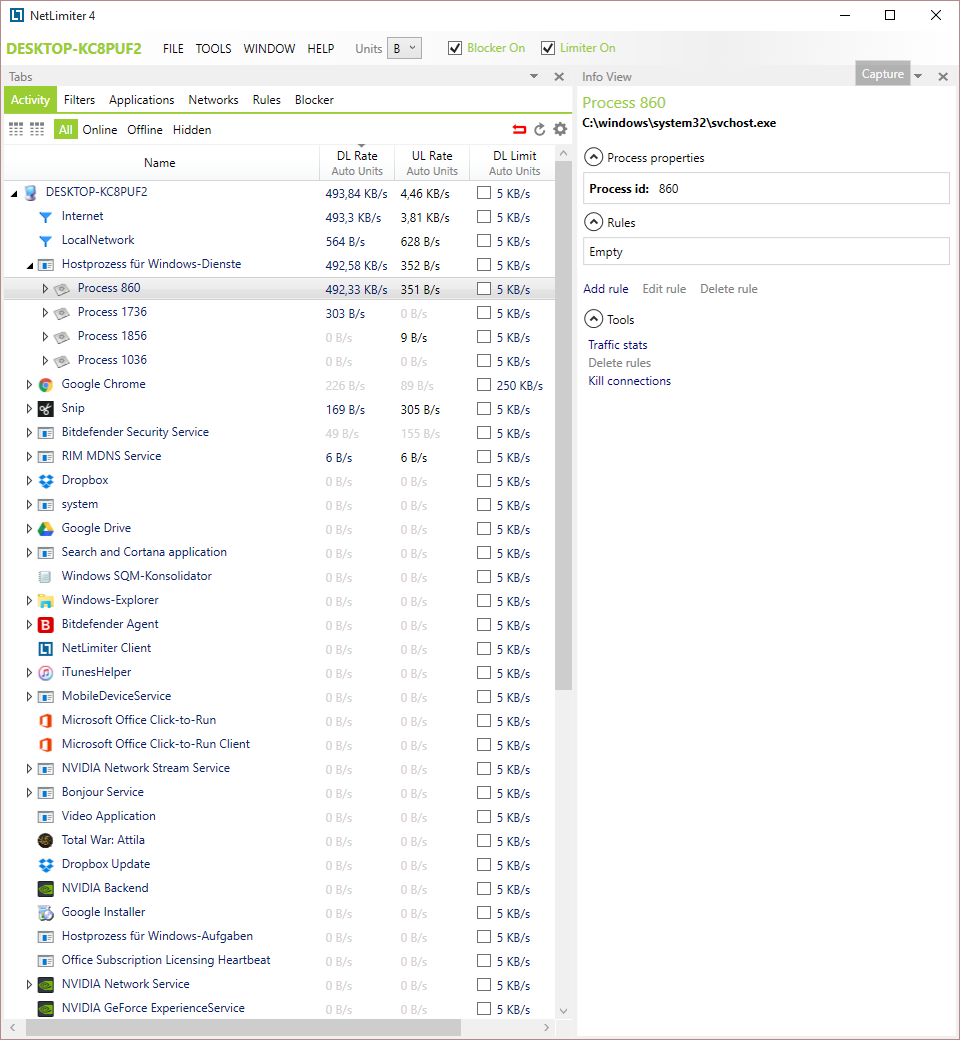Viewport: 960px width, 1040px height.
Task: Sort by the DL Rate column header
Action: pyautogui.click(x=357, y=162)
